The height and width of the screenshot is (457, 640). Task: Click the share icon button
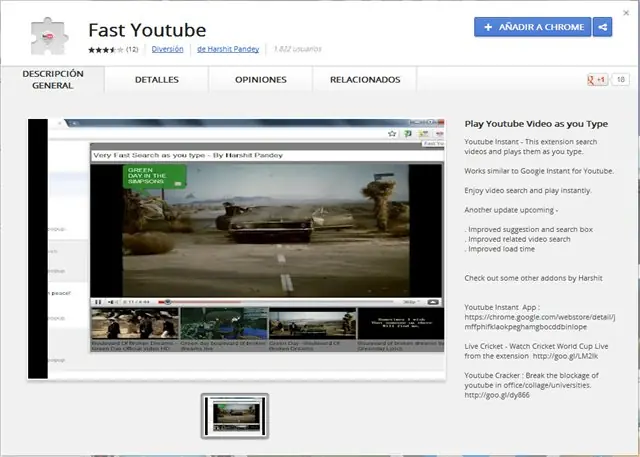point(602,27)
